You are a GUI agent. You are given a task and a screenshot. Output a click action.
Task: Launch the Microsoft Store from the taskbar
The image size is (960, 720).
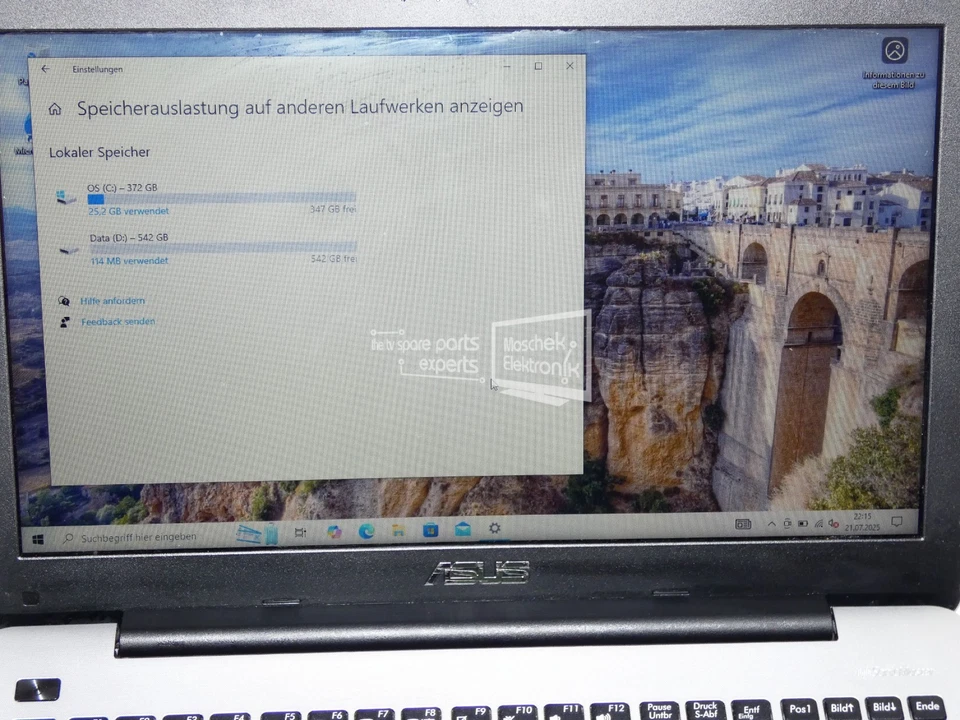[430, 531]
